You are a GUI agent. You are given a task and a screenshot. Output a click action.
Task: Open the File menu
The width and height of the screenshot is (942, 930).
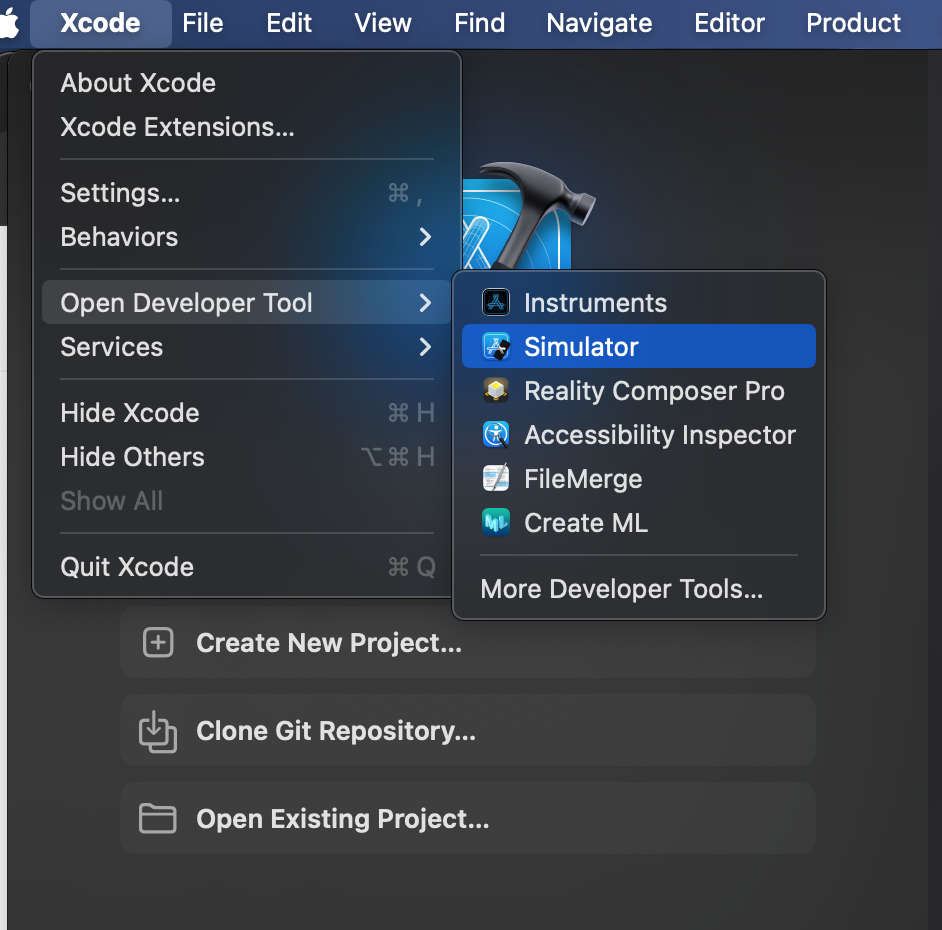(x=203, y=23)
